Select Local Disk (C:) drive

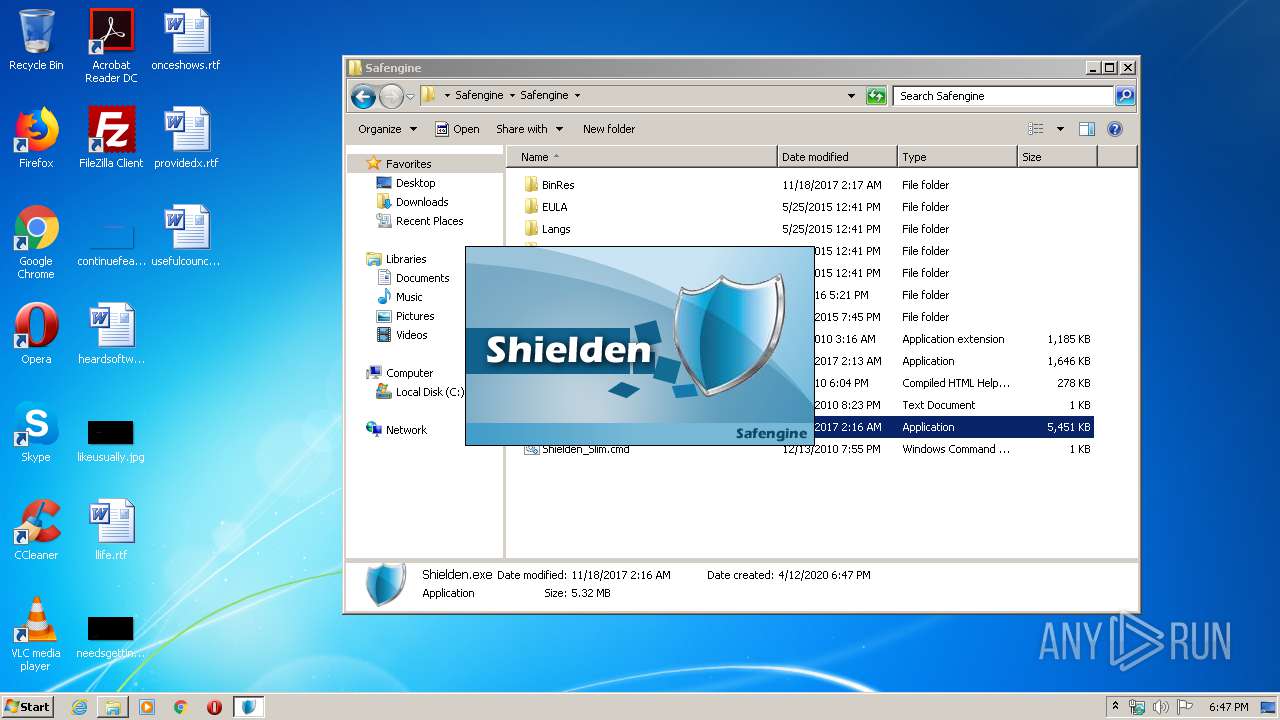point(429,392)
